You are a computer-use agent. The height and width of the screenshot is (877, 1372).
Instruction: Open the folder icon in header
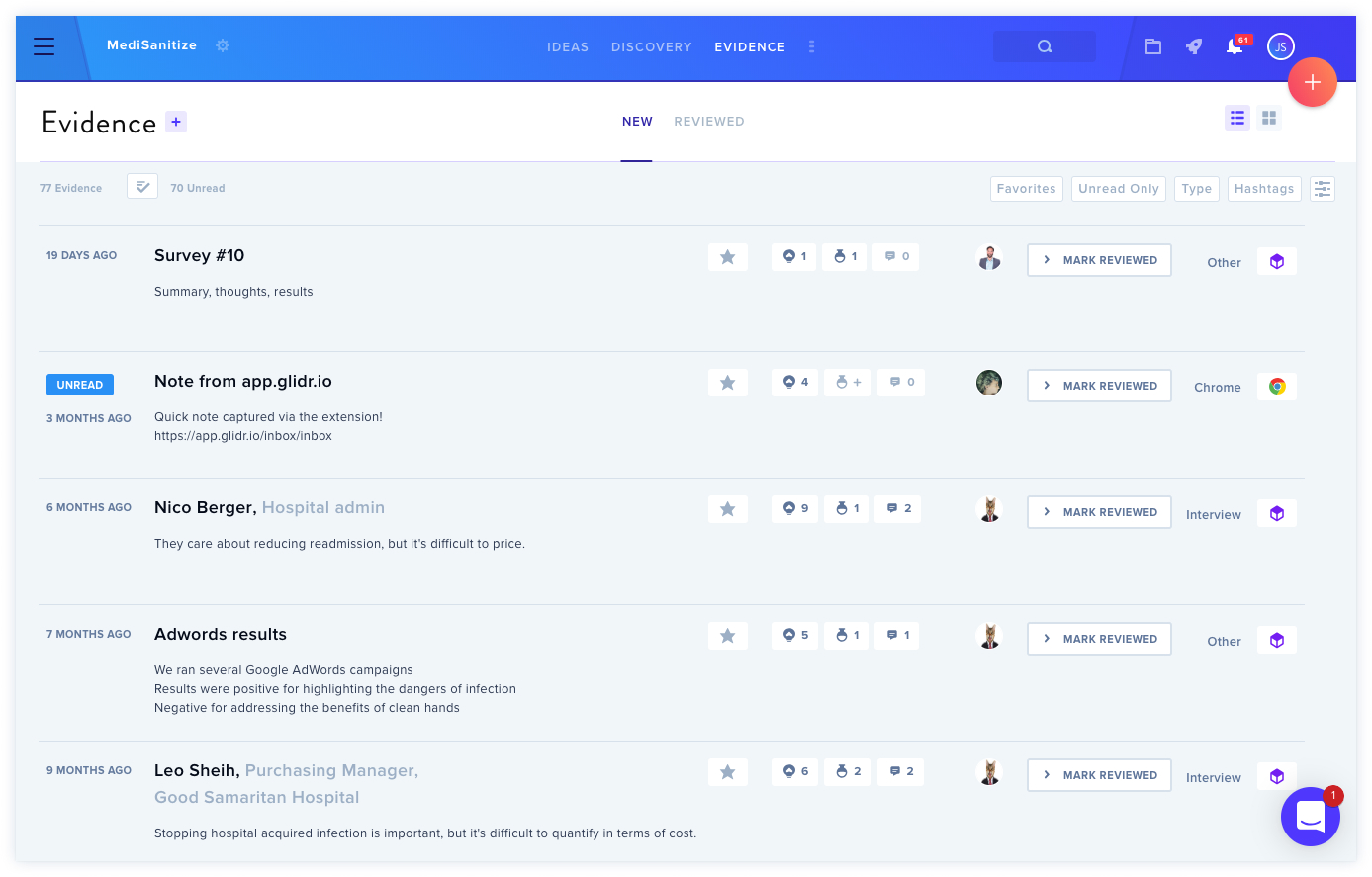[1153, 46]
